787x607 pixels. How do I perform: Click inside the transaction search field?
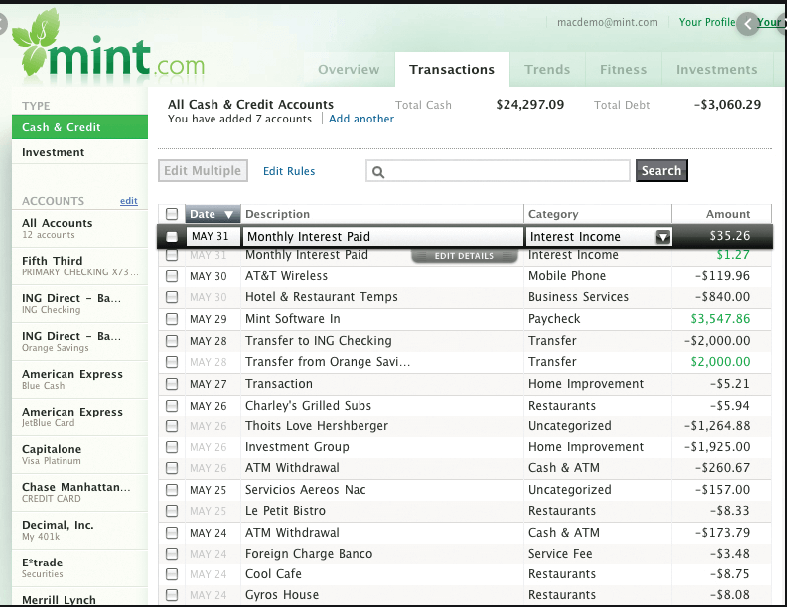[x=498, y=171]
